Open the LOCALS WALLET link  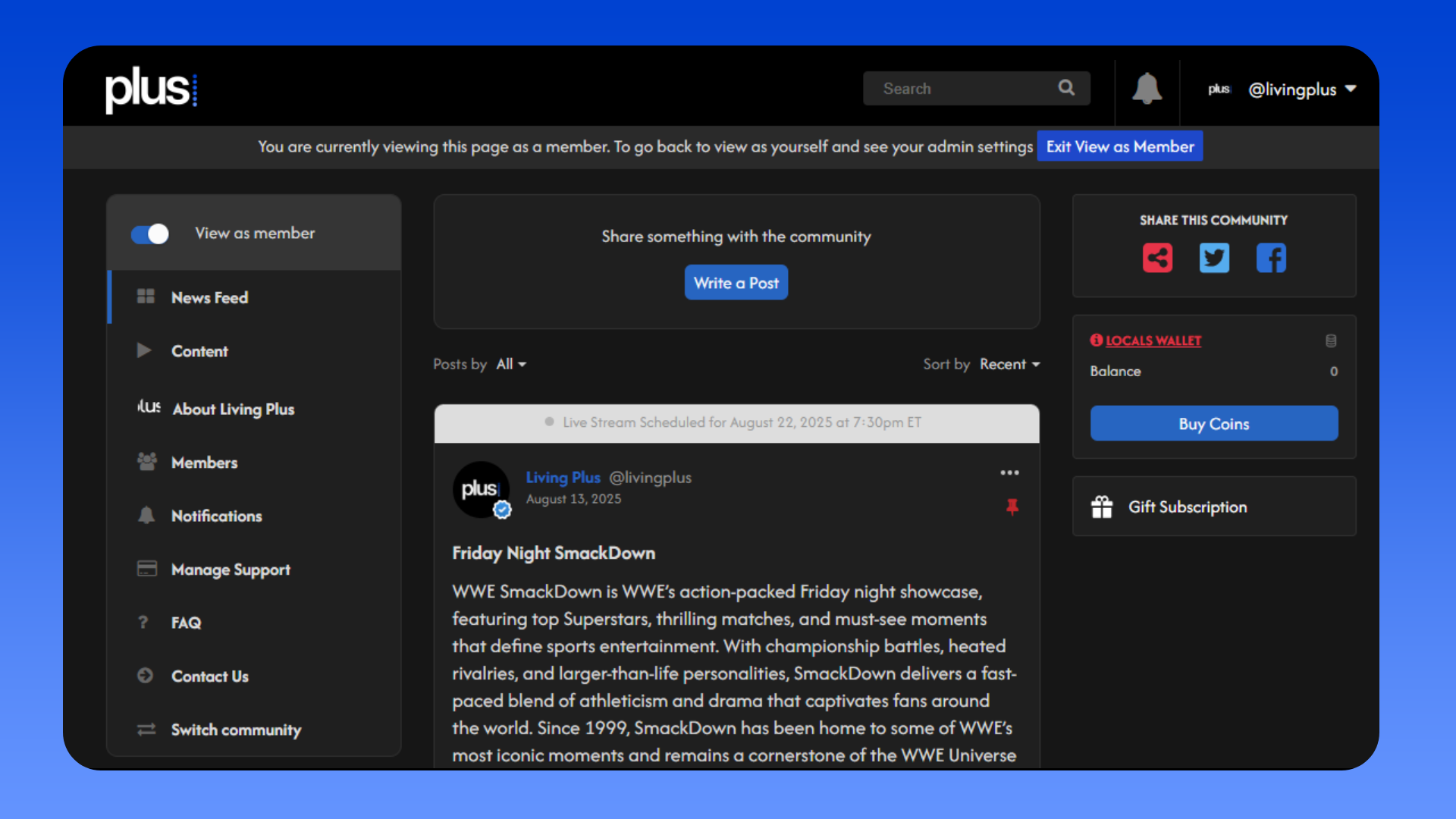pyautogui.click(x=1153, y=340)
